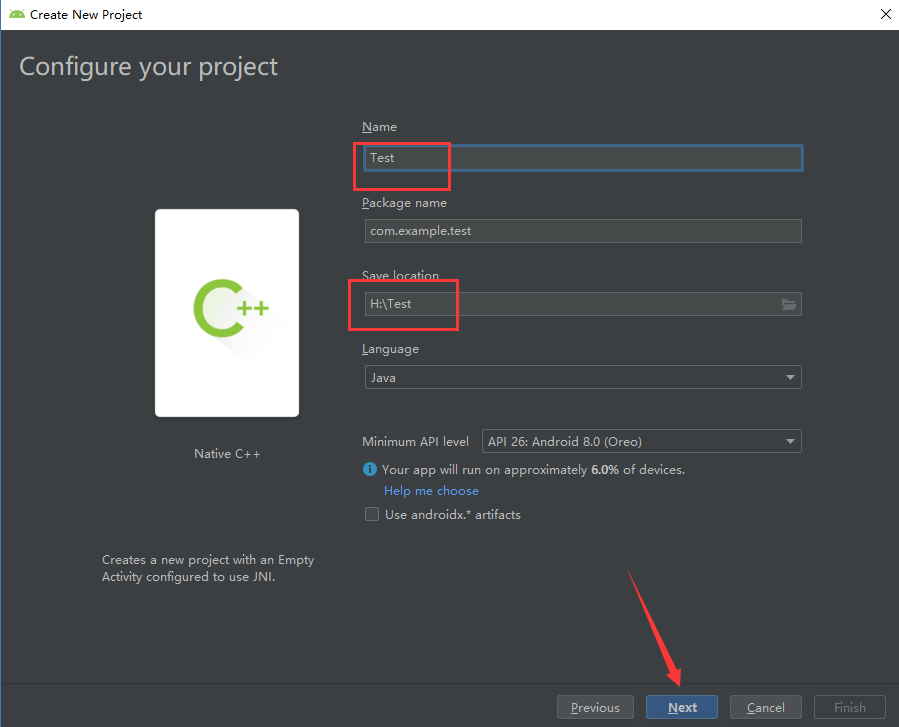This screenshot has height=727, width=899.
Task: Select the Native C++ template thumbnail
Action: pyautogui.click(x=227, y=313)
